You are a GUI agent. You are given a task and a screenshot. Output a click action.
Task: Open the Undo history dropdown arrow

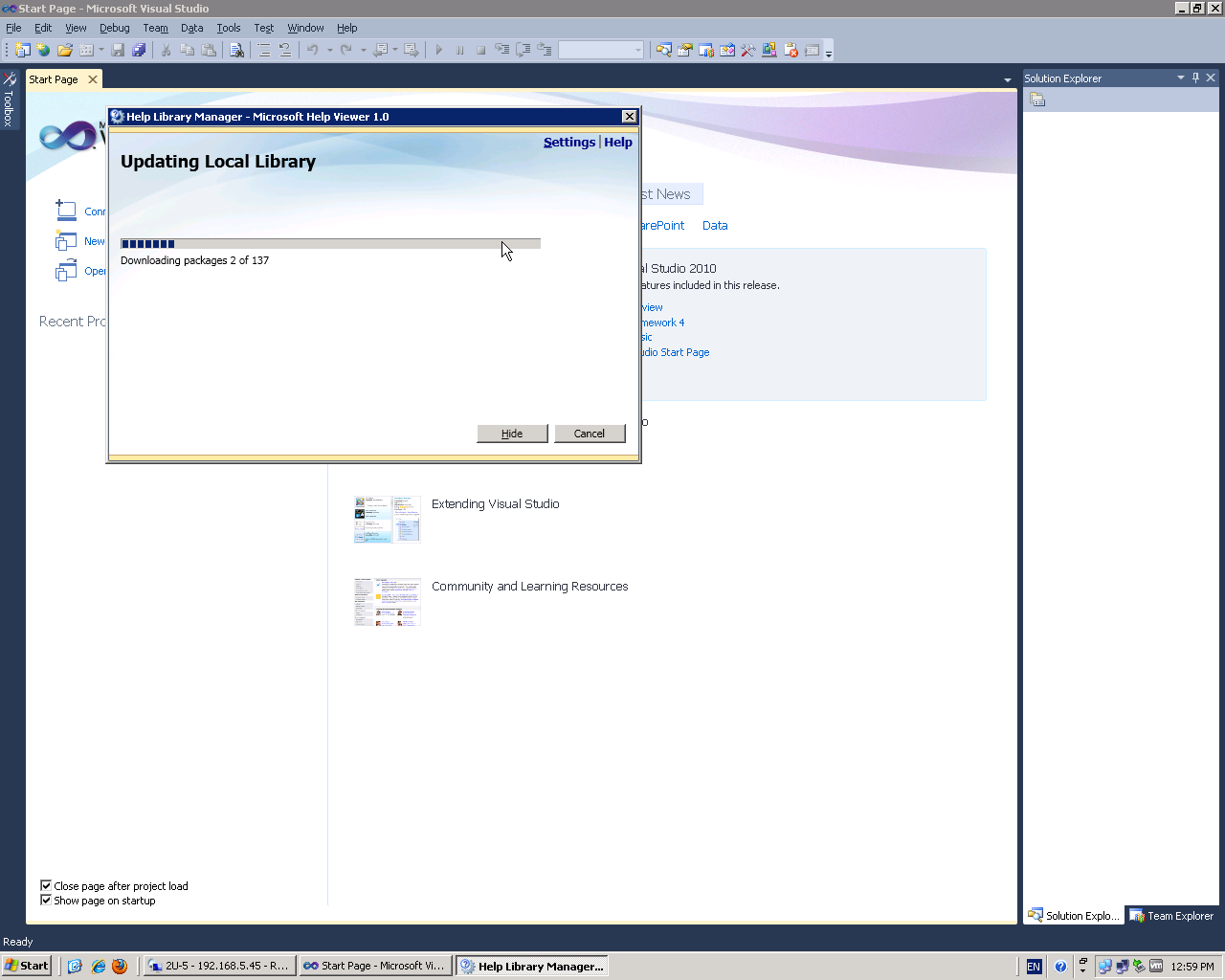pos(329,50)
